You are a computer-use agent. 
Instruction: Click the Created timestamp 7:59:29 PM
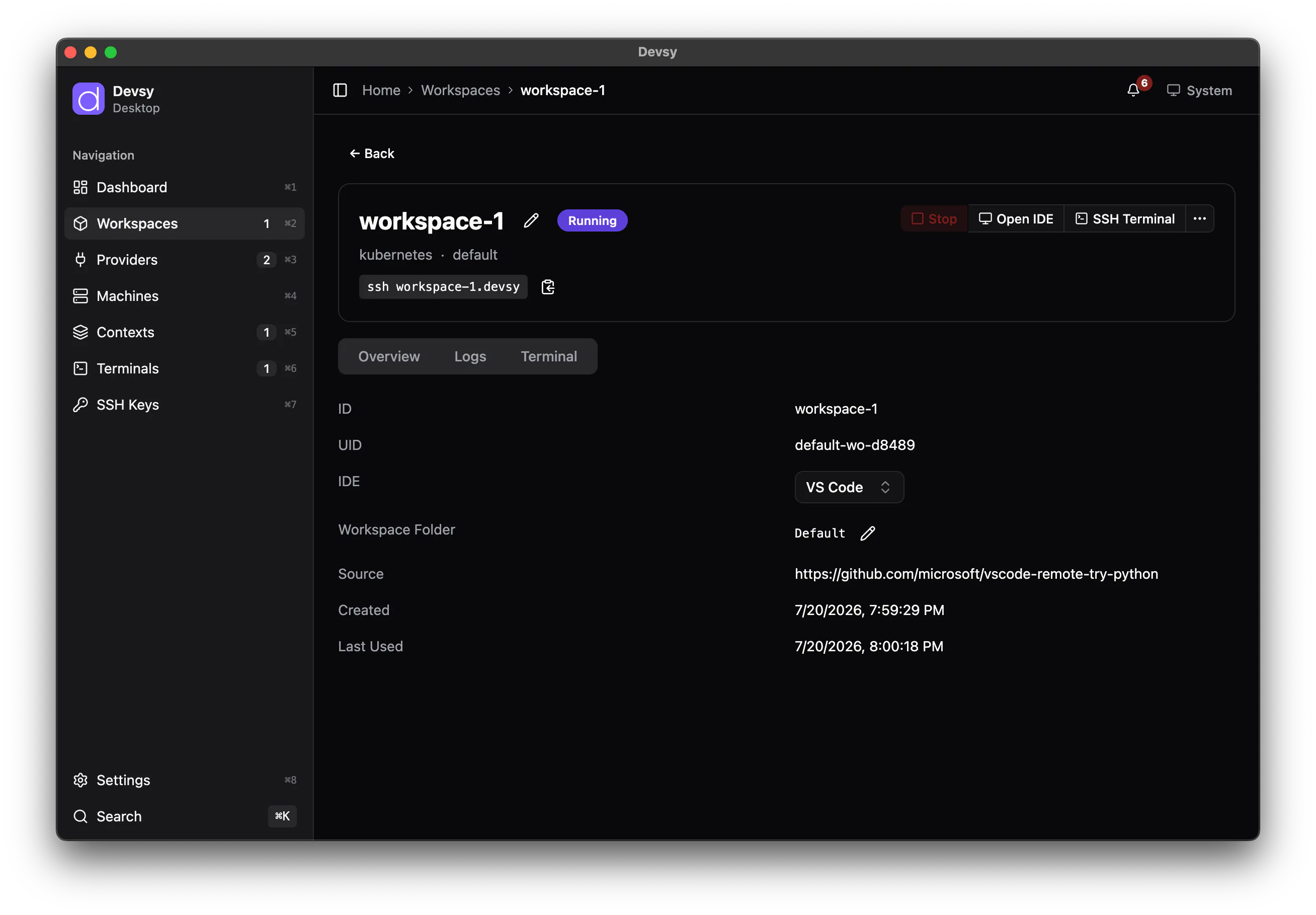(869, 610)
